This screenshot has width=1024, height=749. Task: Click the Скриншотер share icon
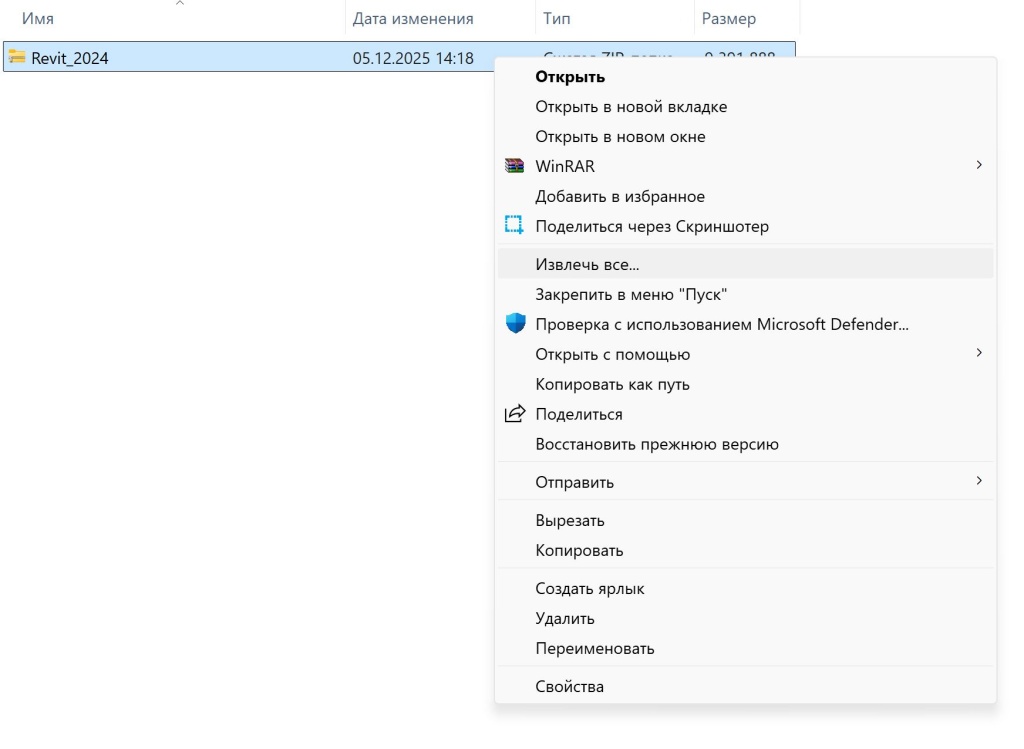click(x=514, y=225)
